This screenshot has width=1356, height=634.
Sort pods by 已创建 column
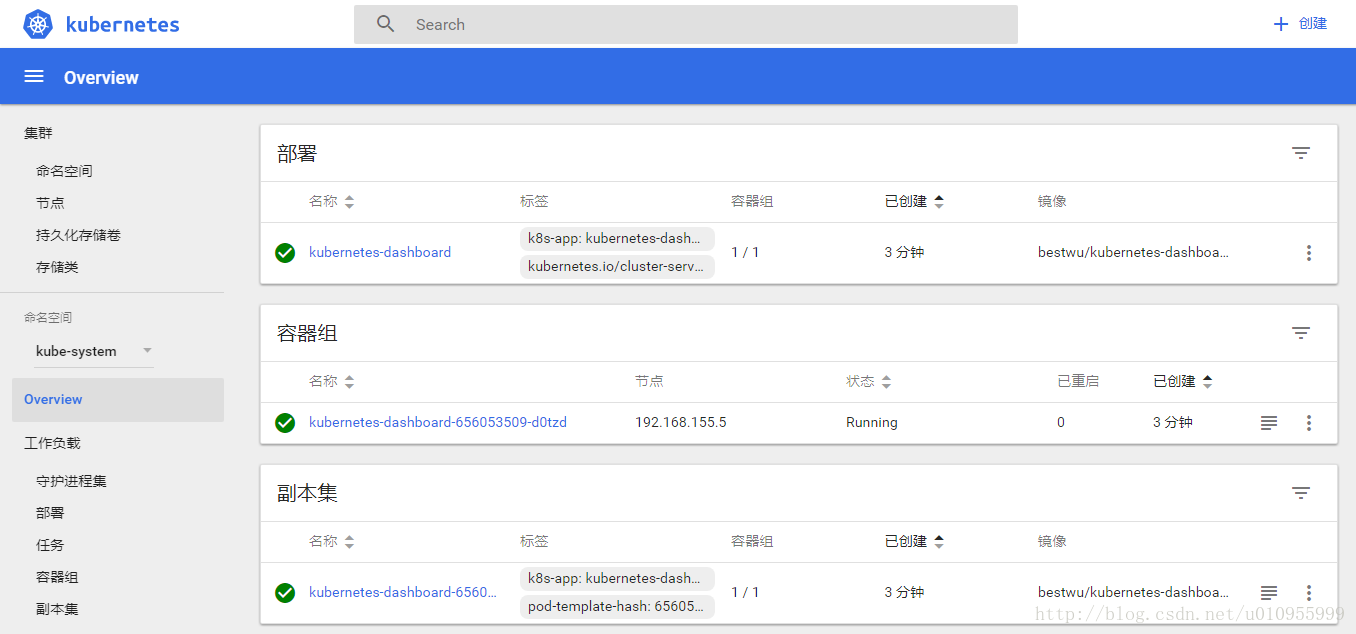coord(1183,381)
